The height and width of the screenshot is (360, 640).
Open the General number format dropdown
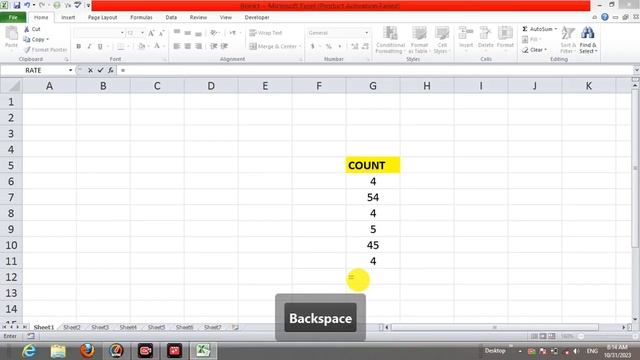[x=366, y=33]
